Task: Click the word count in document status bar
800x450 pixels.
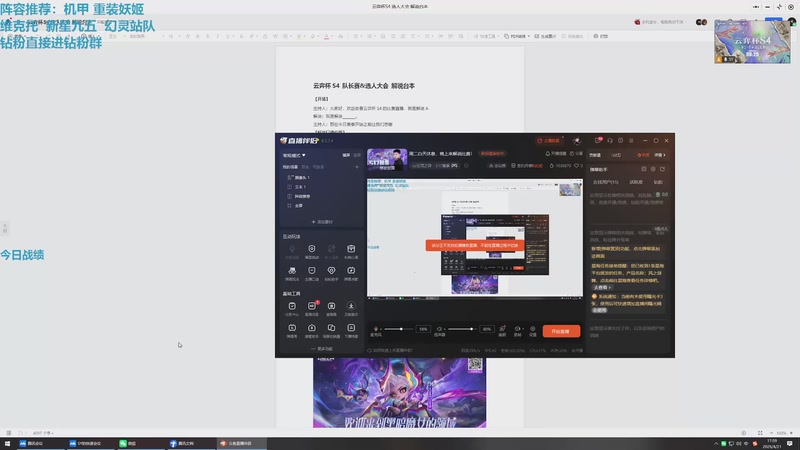Action: point(43,433)
